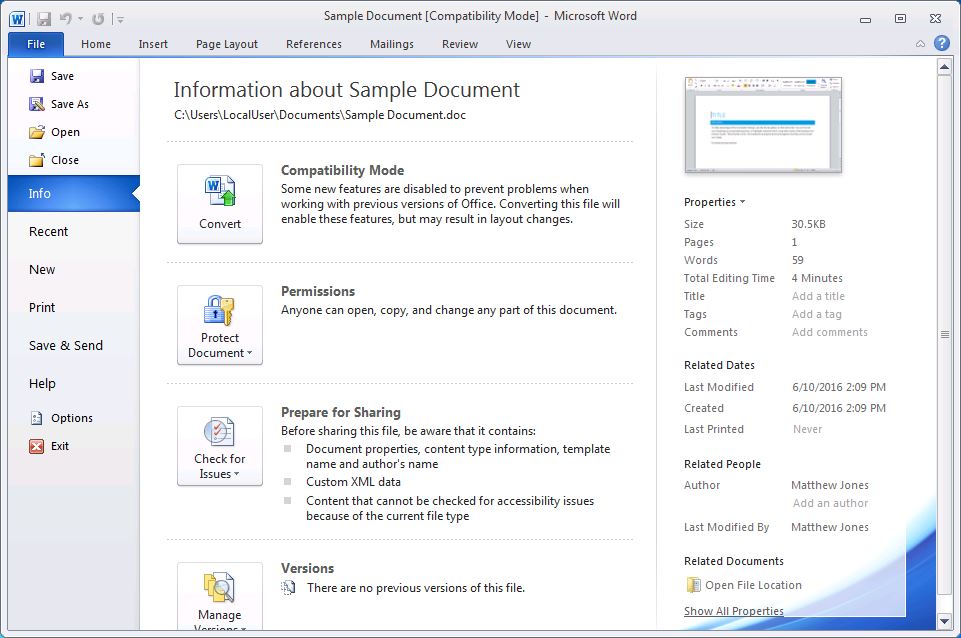961x638 pixels.
Task: Click the Save icon in Quick Access Toolbar
Action: point(44,19)
